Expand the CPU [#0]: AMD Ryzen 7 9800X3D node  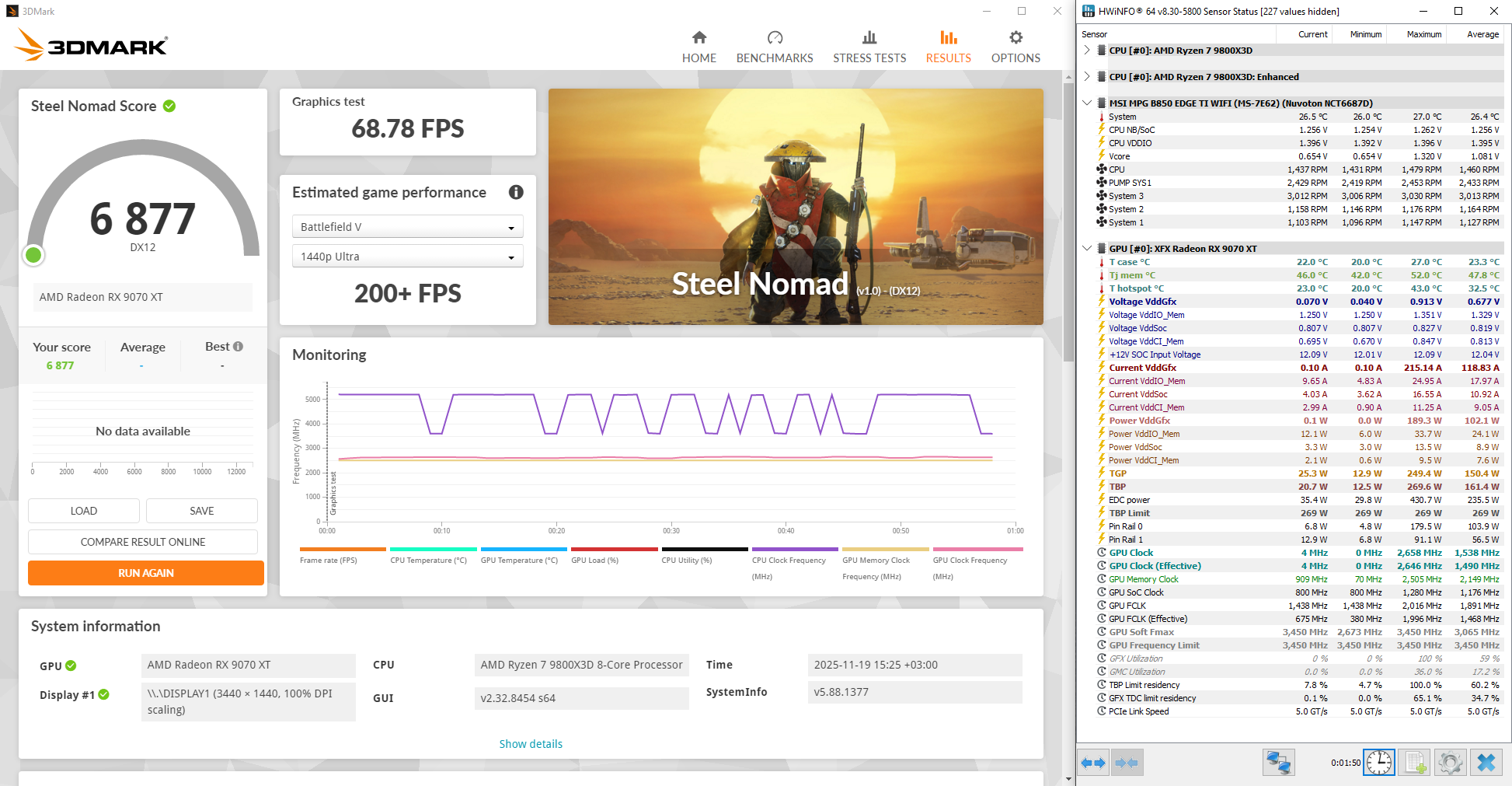(x=1087, y=51)
